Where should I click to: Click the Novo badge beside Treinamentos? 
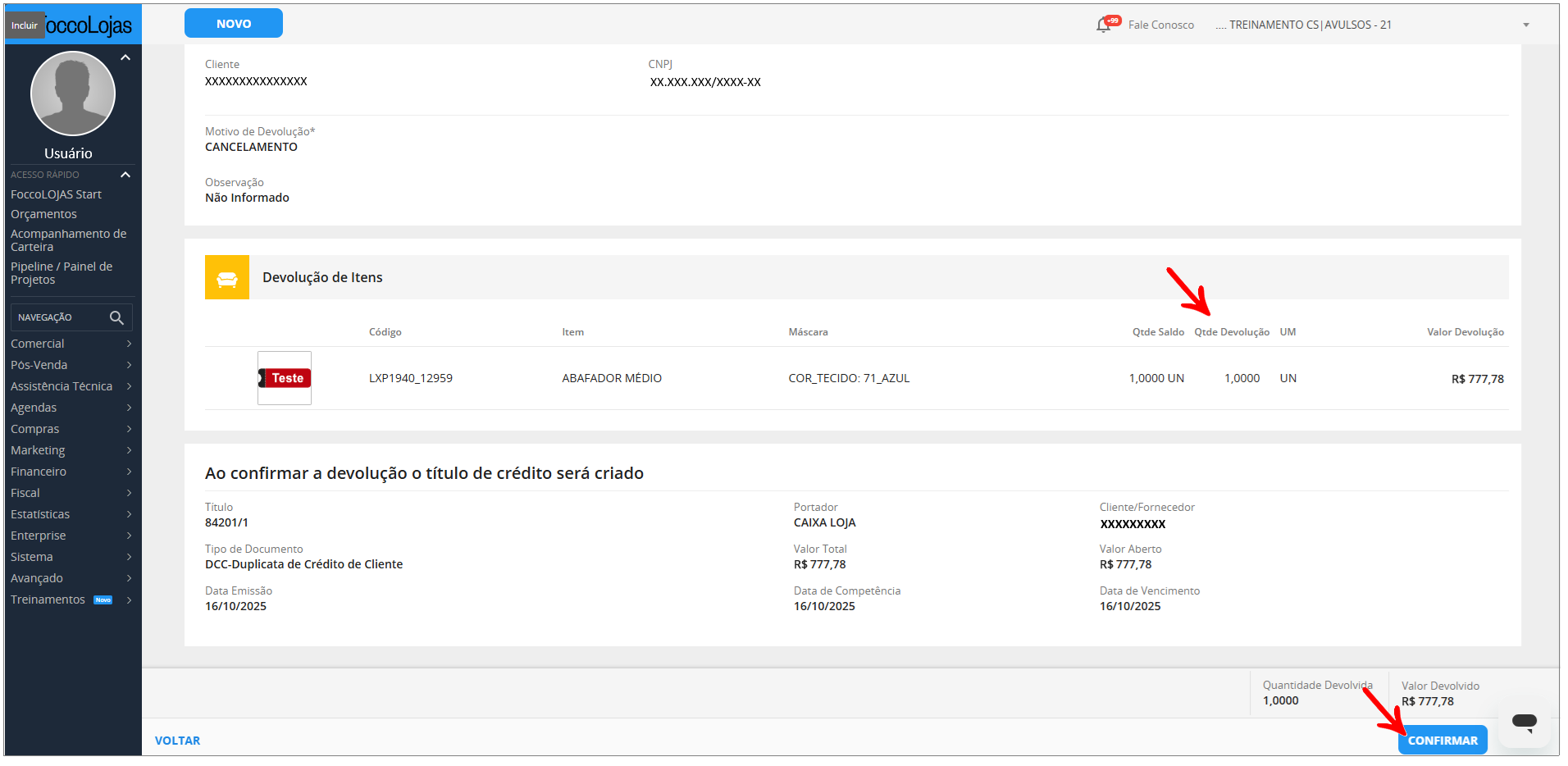click(103, 600)
